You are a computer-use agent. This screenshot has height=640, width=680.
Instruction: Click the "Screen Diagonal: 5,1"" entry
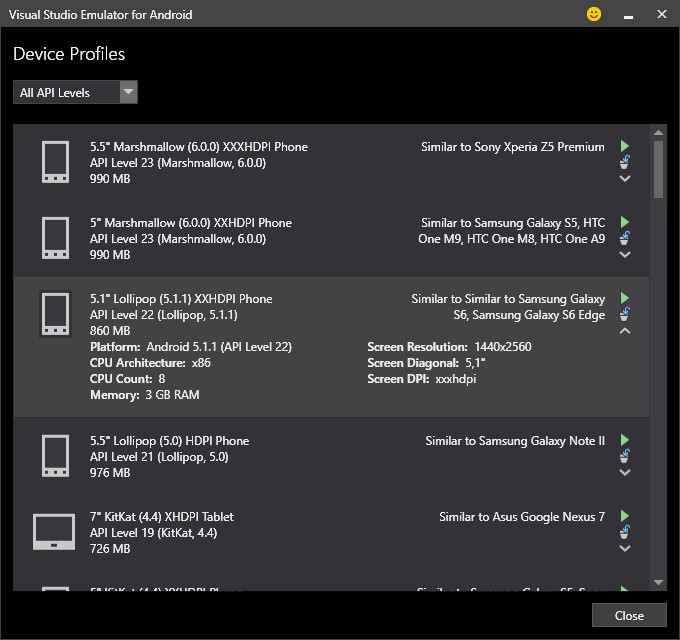(426, 362)
